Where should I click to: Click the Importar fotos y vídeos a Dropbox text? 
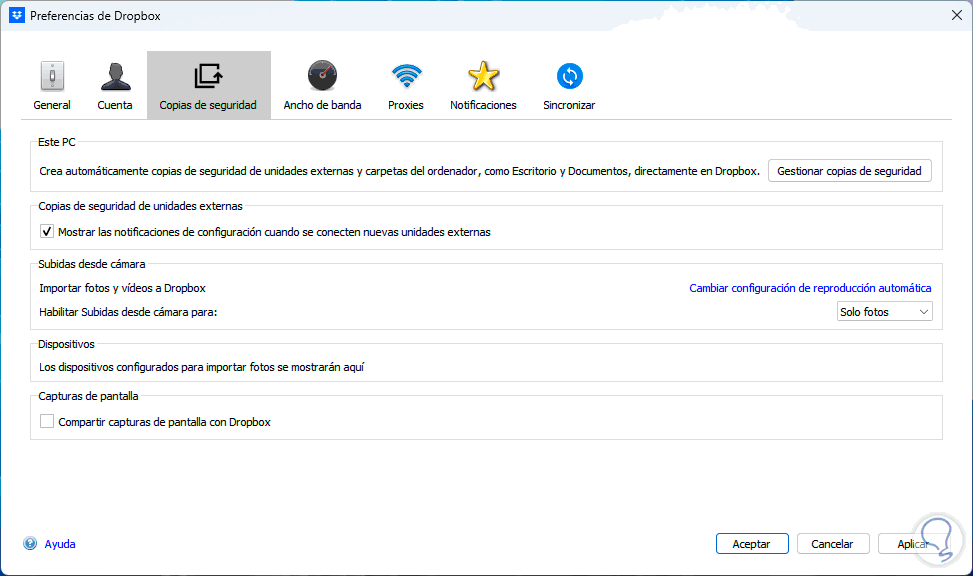pyautogui.click(x=122, y=288)
